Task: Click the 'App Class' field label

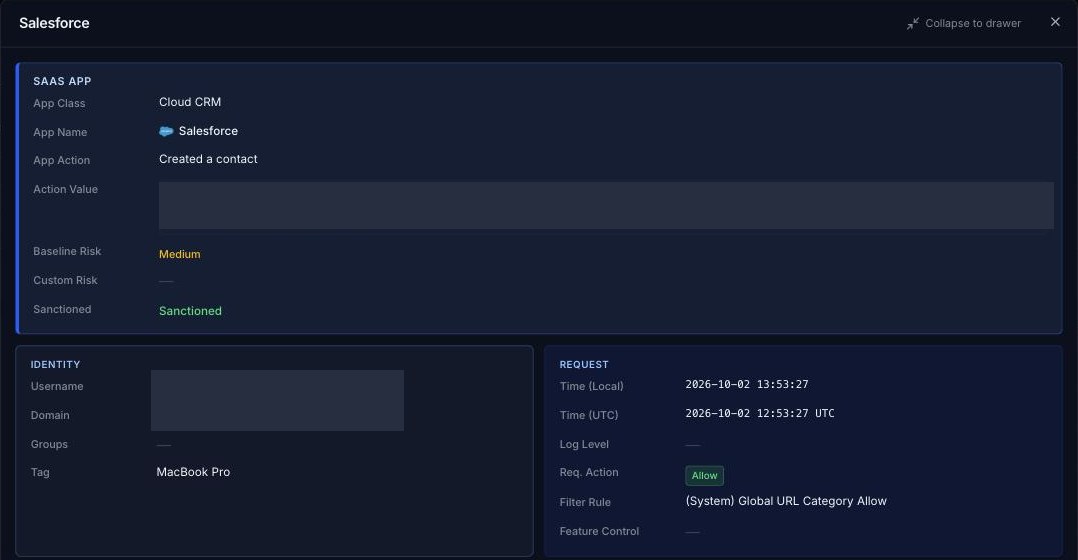Action: pyautogui.click(x=59, y=104)
